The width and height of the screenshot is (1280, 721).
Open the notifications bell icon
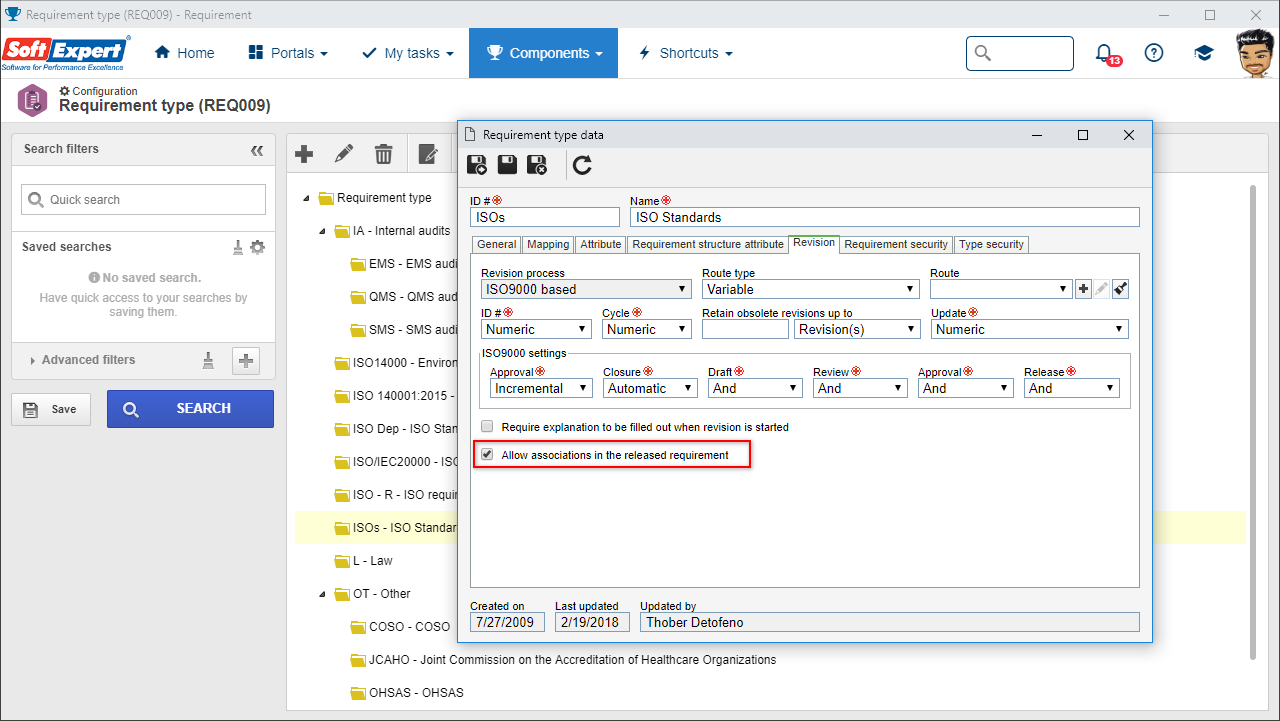pyautogui.click(x=1104, y=53)
